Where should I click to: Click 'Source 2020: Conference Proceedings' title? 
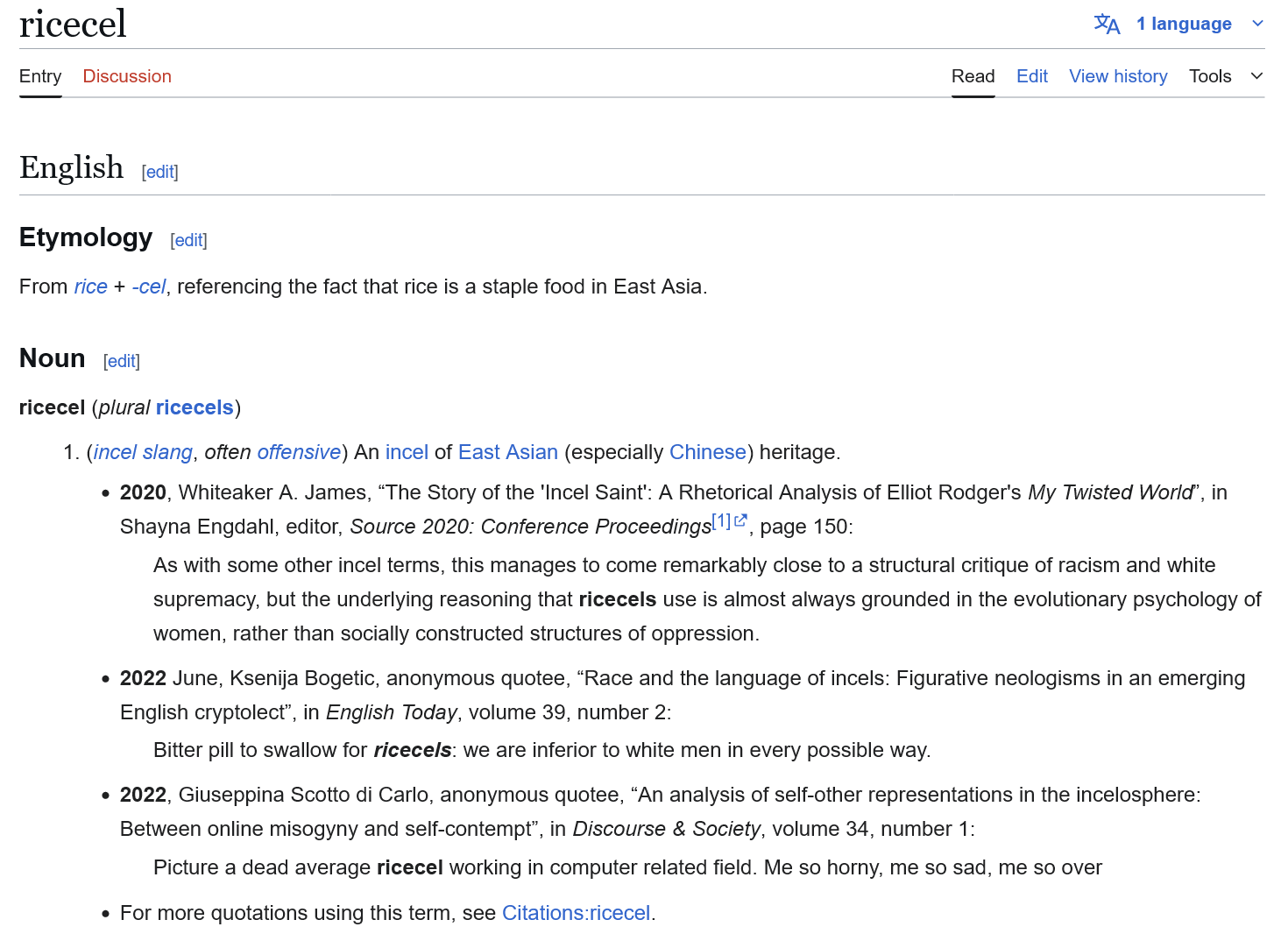(531, 527)
